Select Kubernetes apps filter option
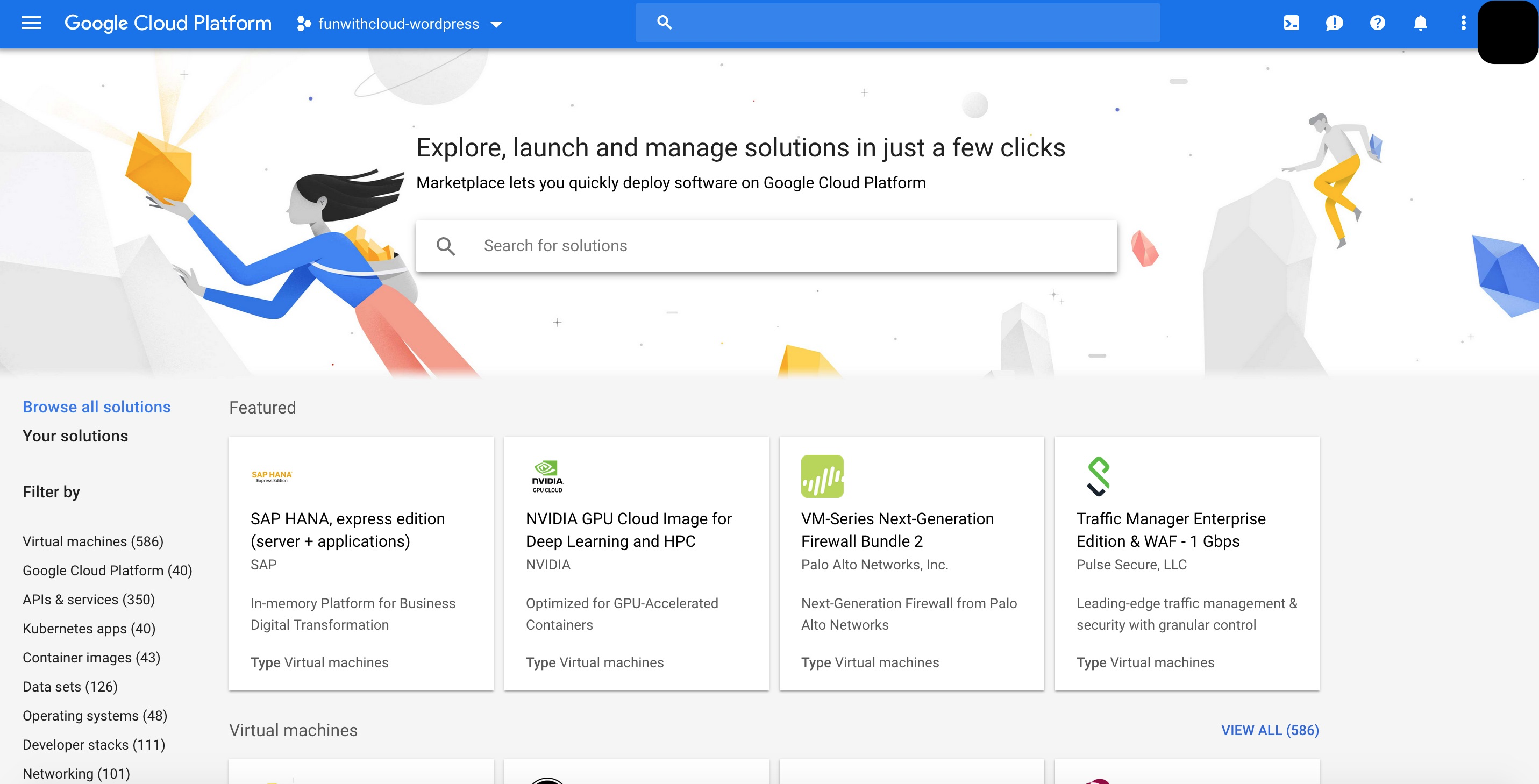 point(89,628)
